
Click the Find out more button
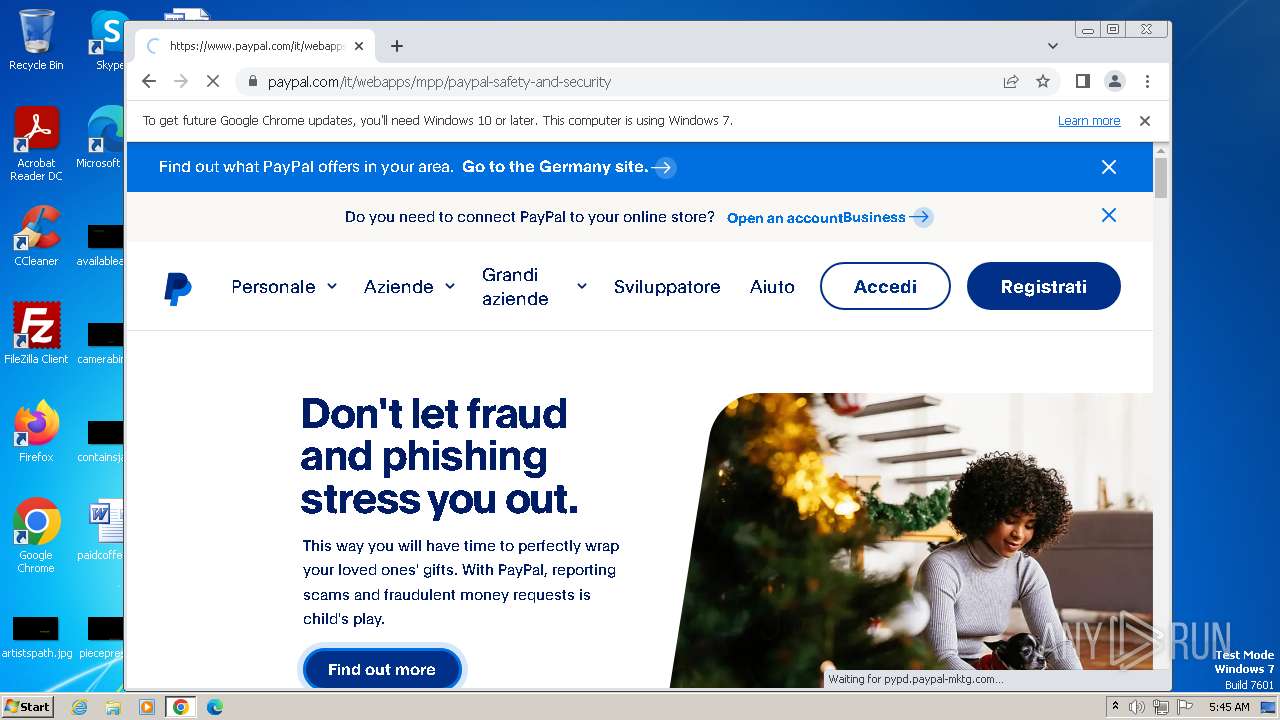(x=382, y=669)
